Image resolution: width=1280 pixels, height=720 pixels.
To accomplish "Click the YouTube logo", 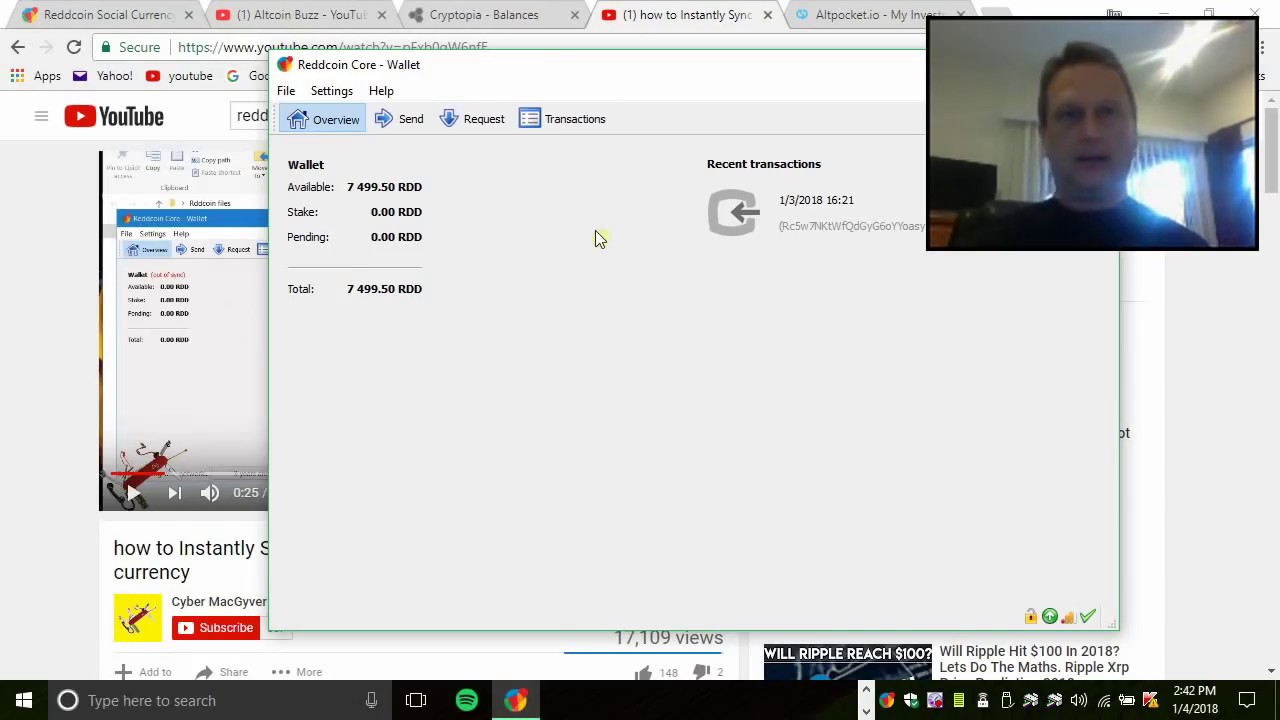I will (x=114, y=116).
